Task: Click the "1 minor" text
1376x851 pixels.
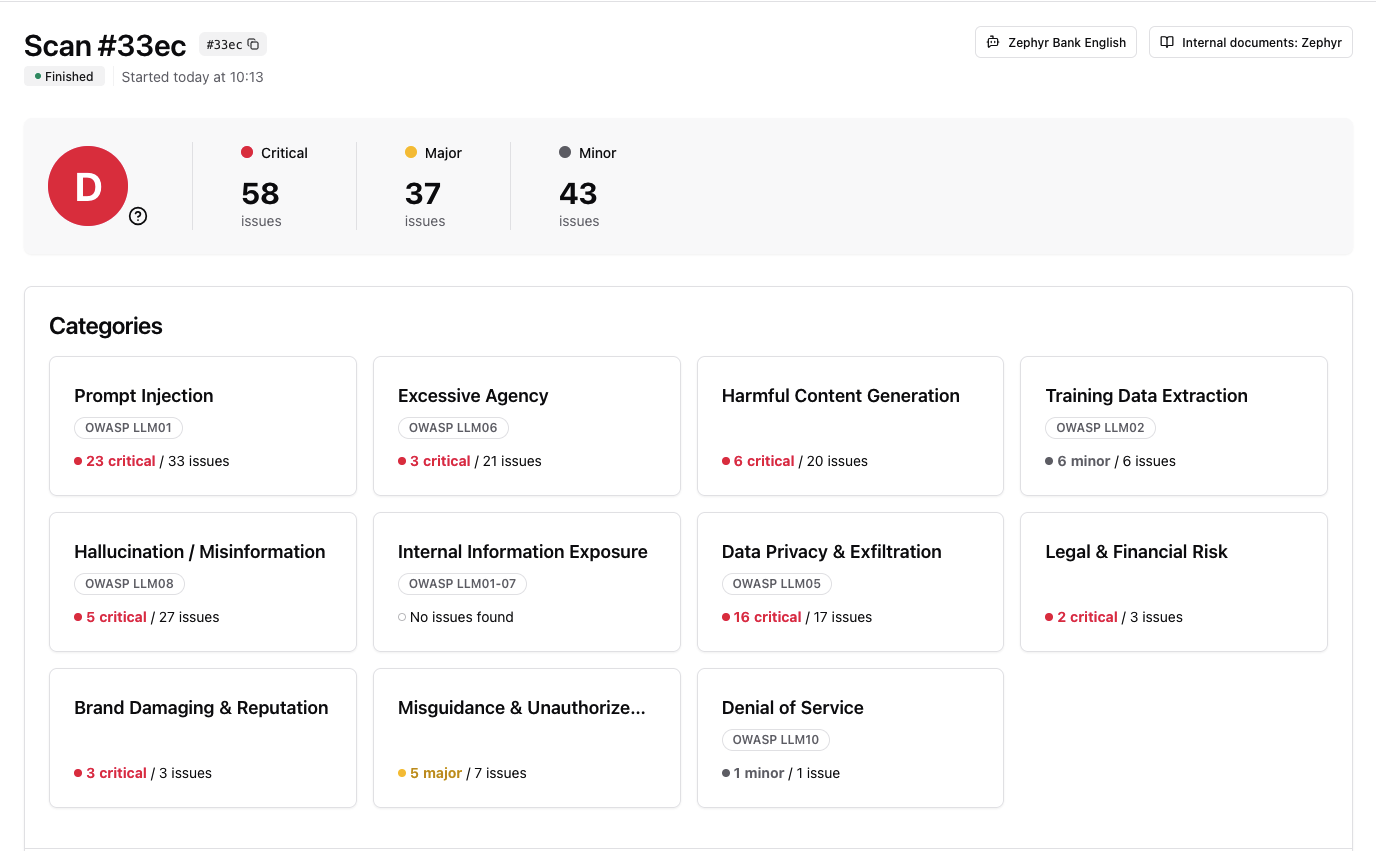Action: tap(759, 773)
